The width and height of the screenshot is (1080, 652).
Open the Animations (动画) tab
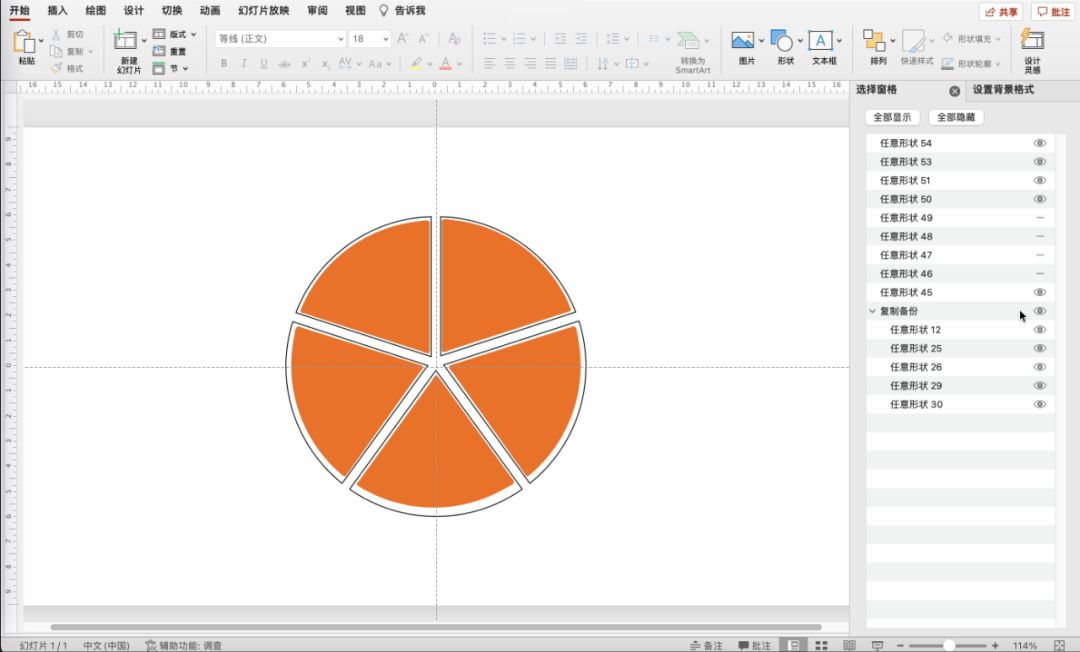[210, 10]
